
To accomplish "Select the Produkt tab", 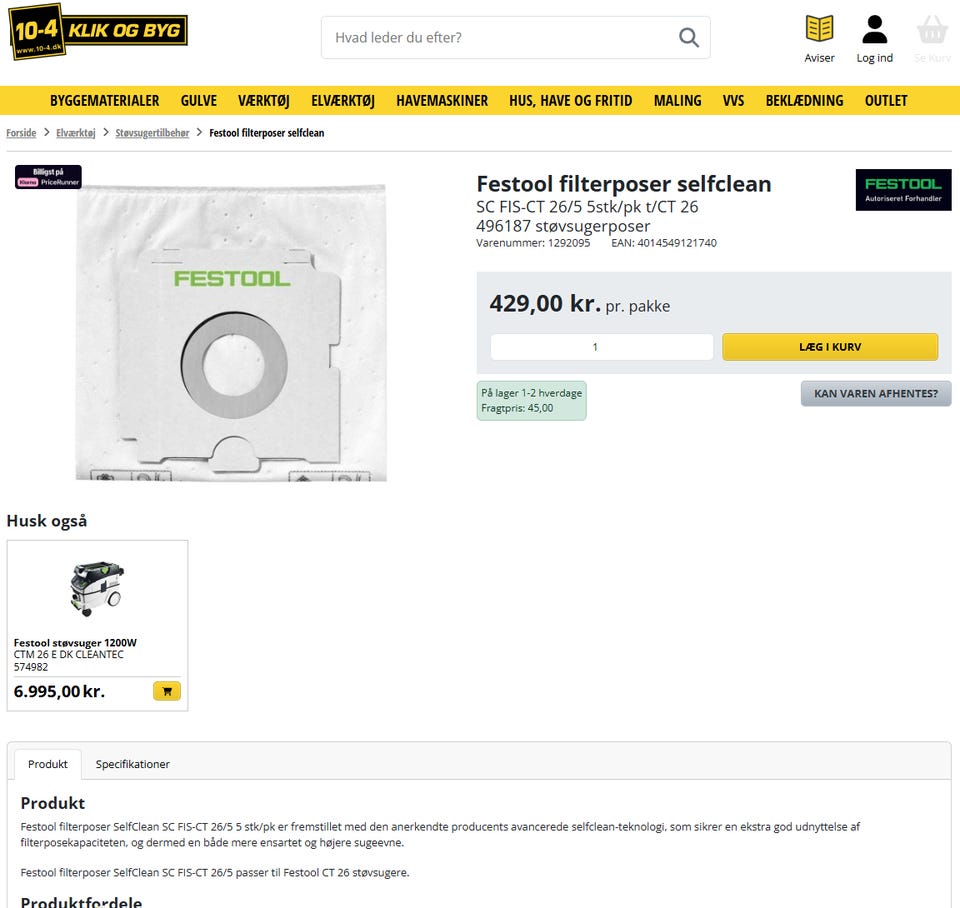I will click(x=48, y=764).
